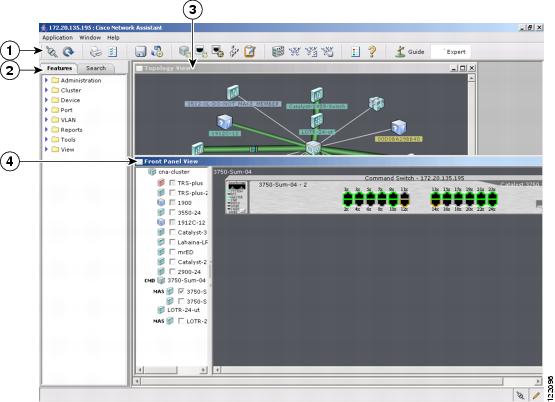Click the cna-cluster icon in device tree
The height and width of the screenshot is (402, 555).
(x=152, y=172)
